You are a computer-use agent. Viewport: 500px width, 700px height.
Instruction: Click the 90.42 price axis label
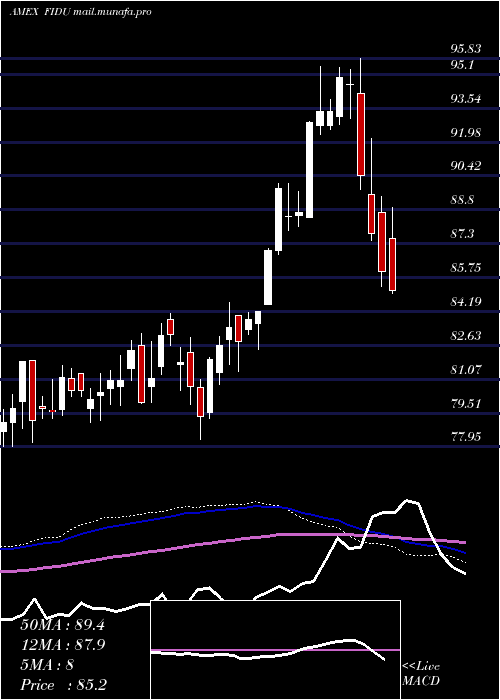pyautogui.click(x=465, y=166)
